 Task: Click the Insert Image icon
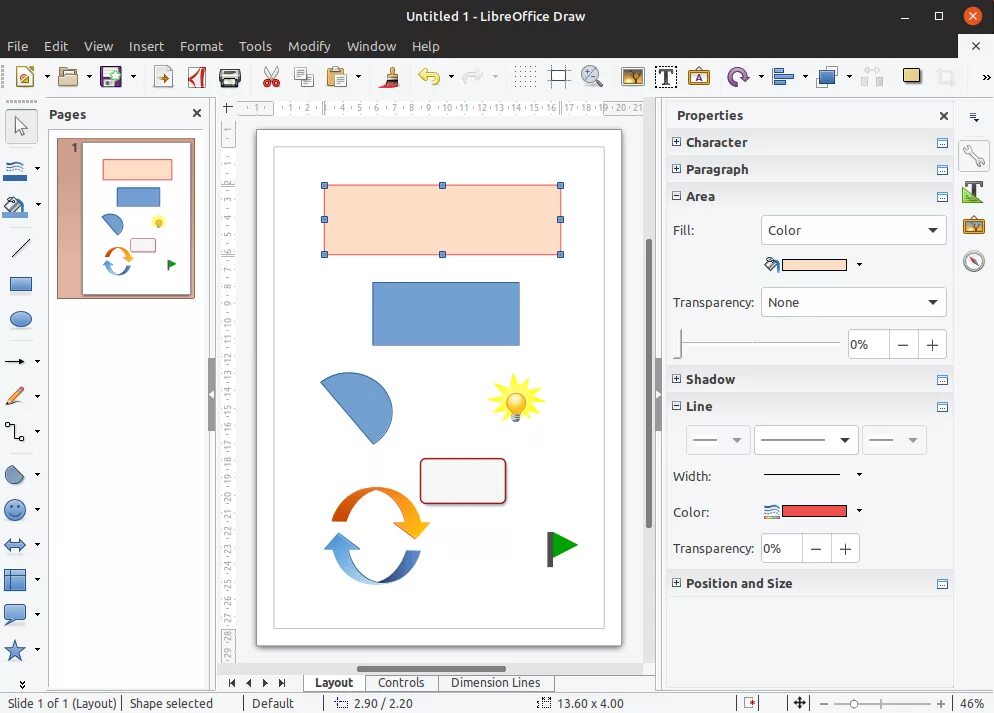coord(633,77)
